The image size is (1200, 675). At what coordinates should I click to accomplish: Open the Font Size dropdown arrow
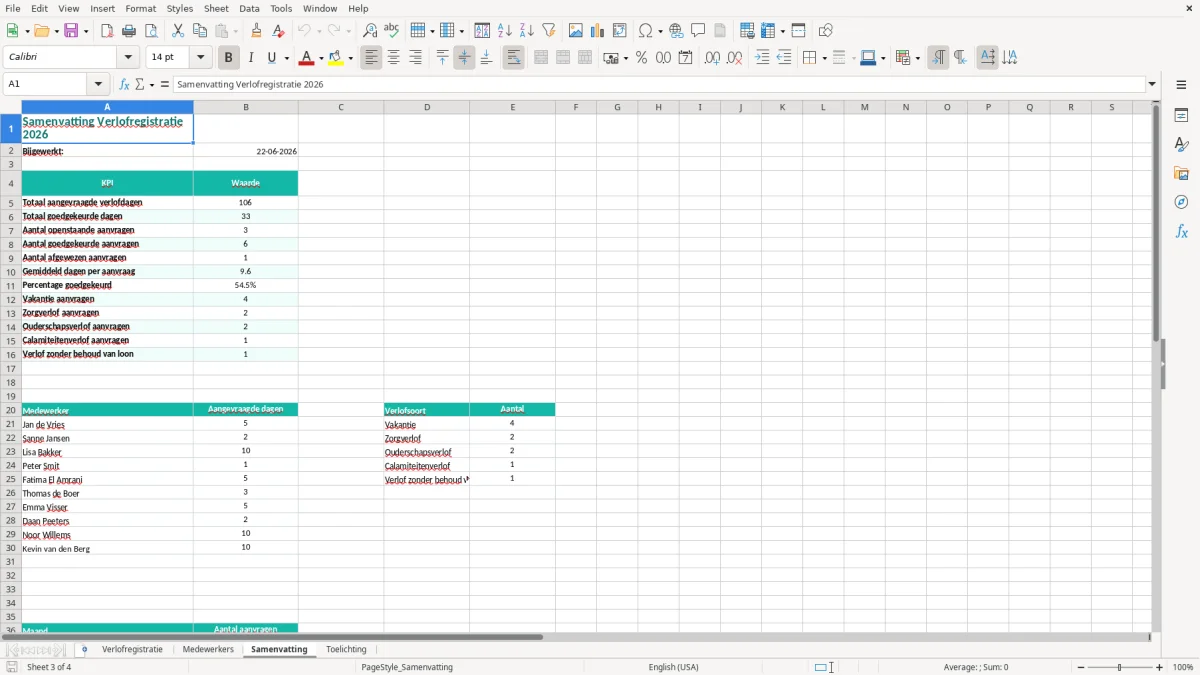pyautogui.click(x=201, y=58)
